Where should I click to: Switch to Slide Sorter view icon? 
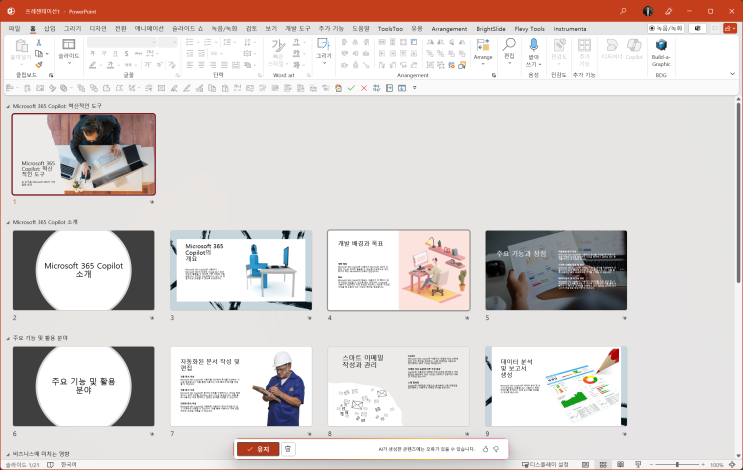[603, 465]
